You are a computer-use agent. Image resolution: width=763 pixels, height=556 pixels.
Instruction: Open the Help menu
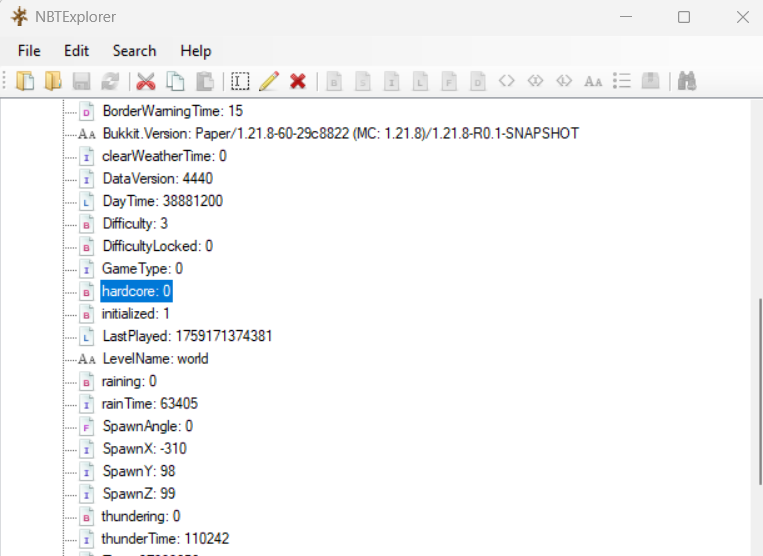196,51
